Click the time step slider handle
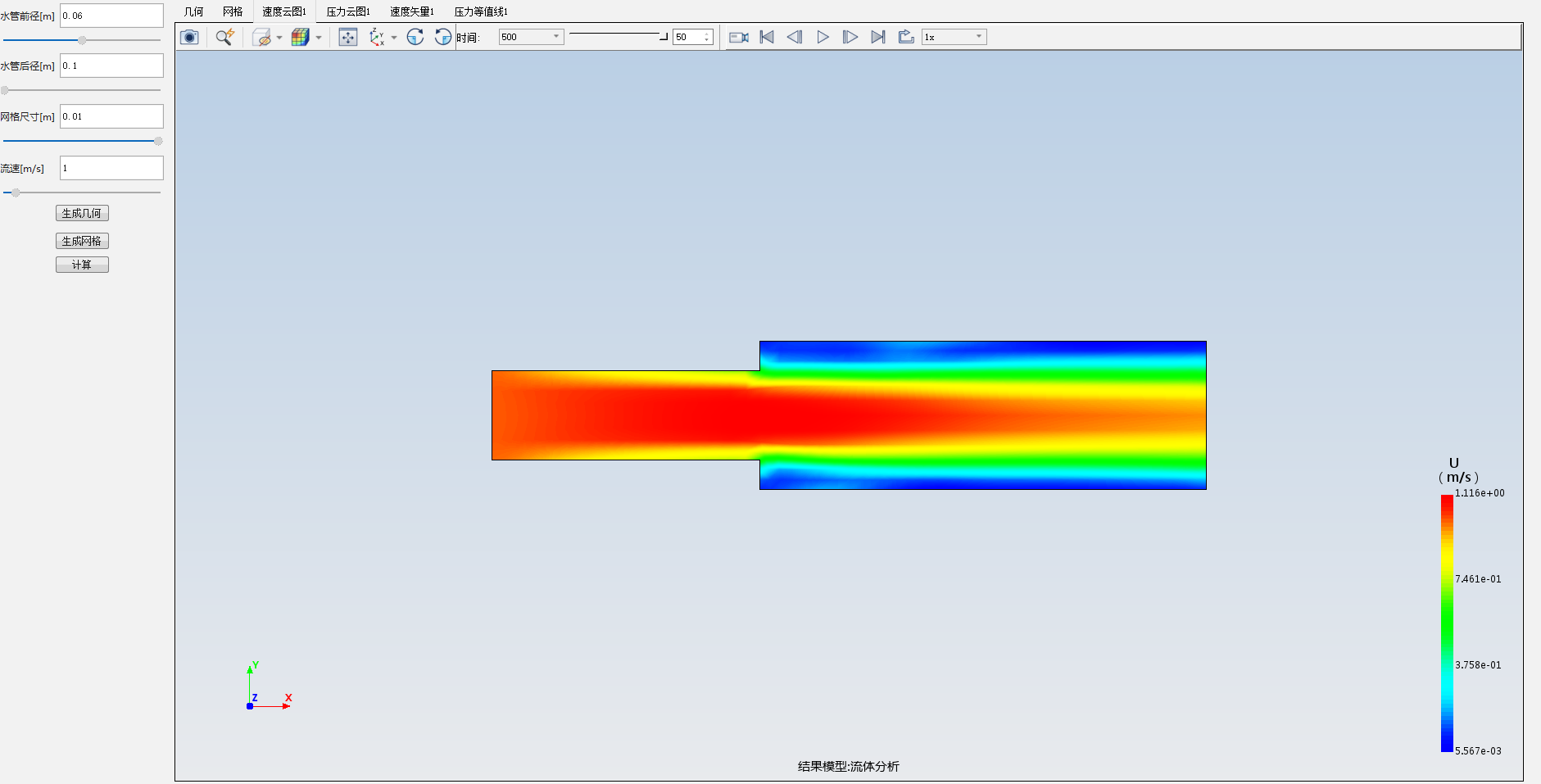This screenshot has width=1541, height=784. pos(664,36)
